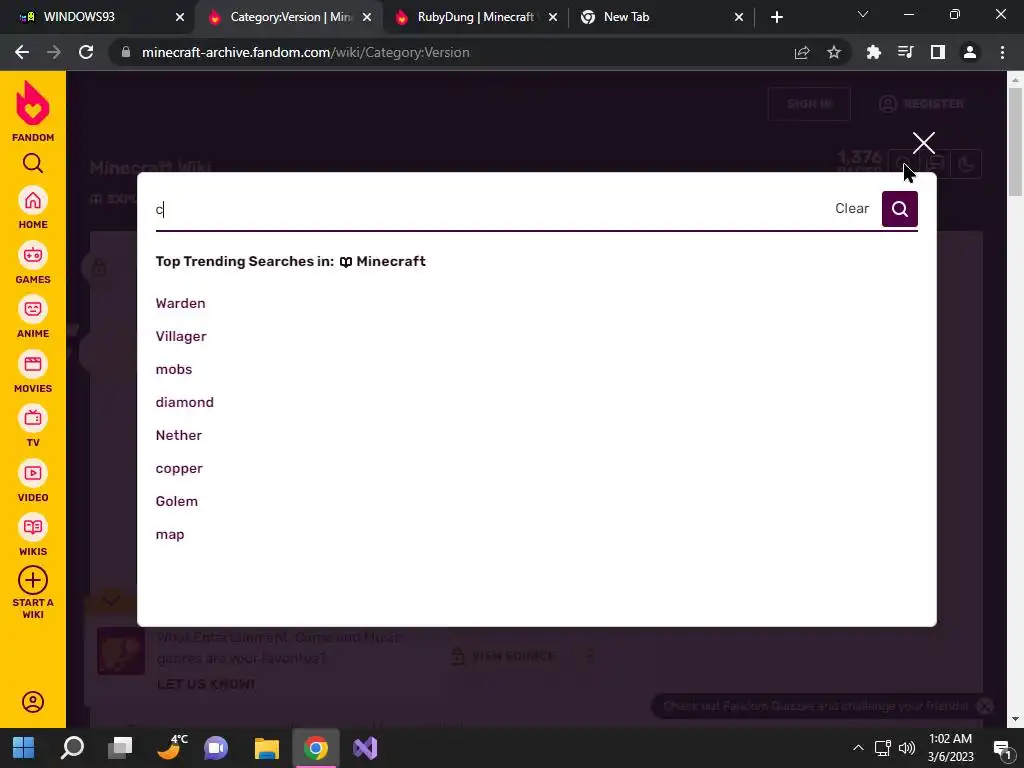Open File Explorer from the taskbar

tap(266, 748)
